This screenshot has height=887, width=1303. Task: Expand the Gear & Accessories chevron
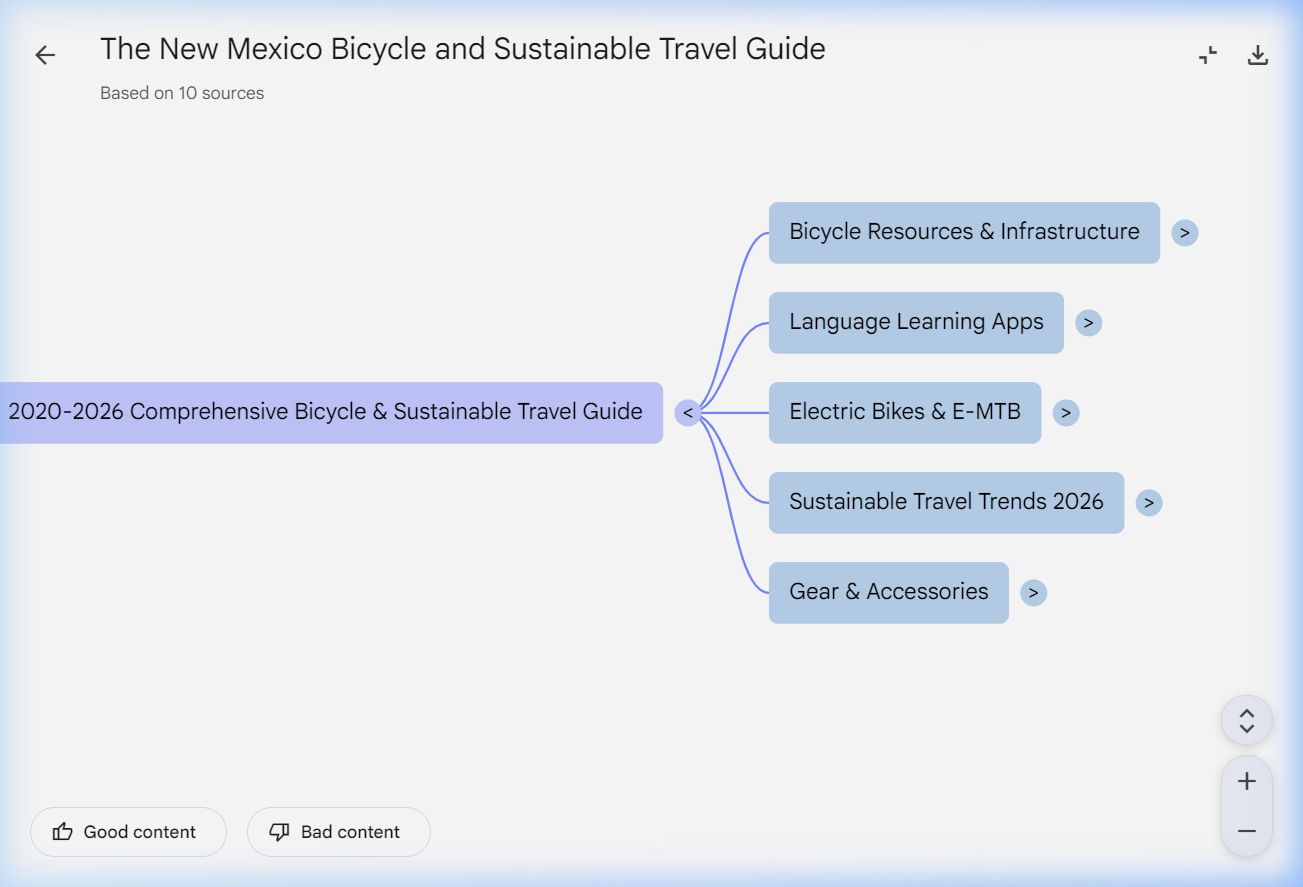[1033, 593]
